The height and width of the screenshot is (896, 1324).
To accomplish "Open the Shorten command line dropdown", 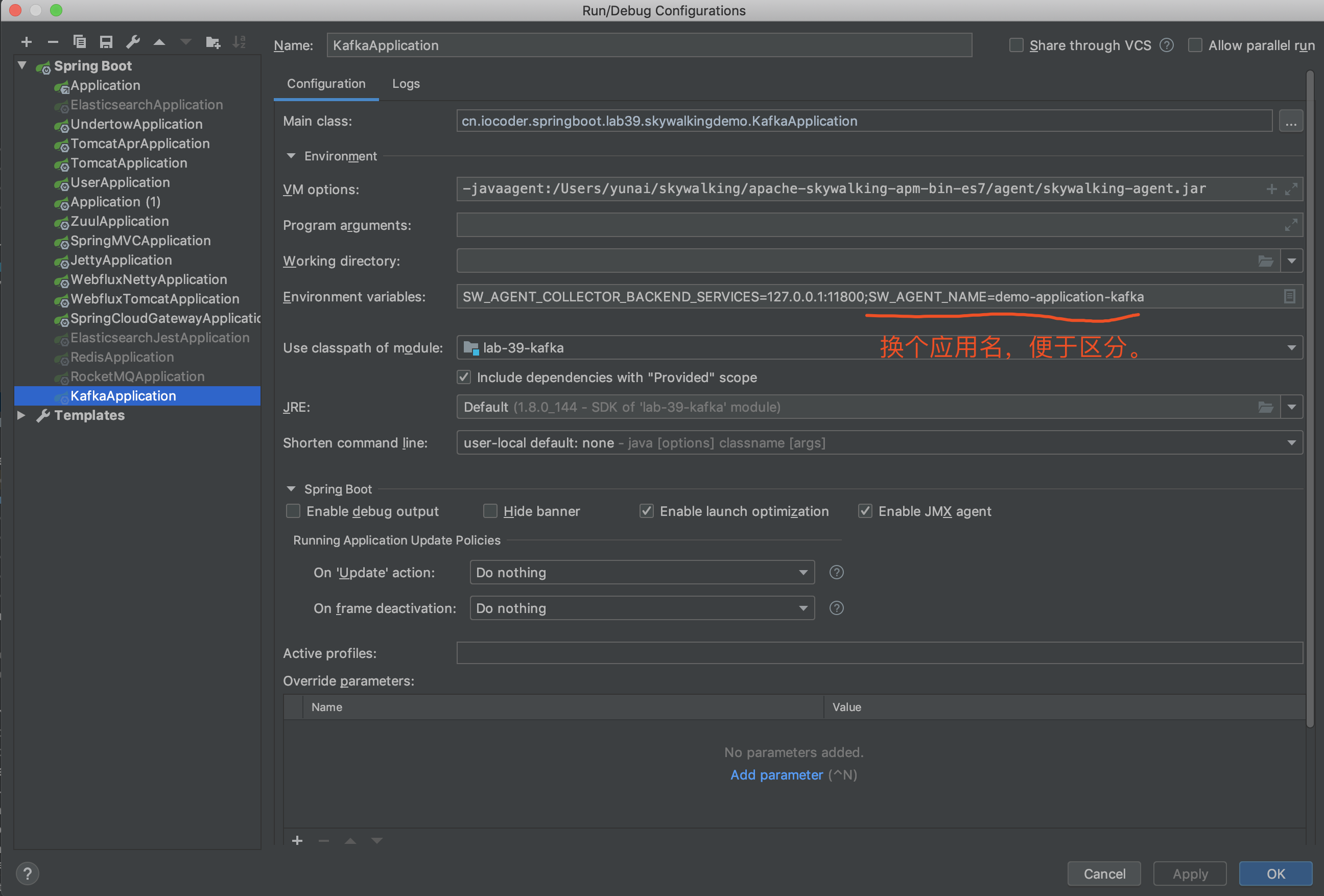I will 879,442.
